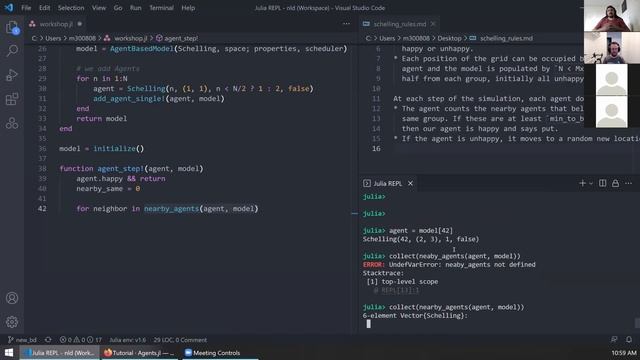This screenshot has height=360, width=640.
Task: Open the File menu
Action: [x=26, y=8]
